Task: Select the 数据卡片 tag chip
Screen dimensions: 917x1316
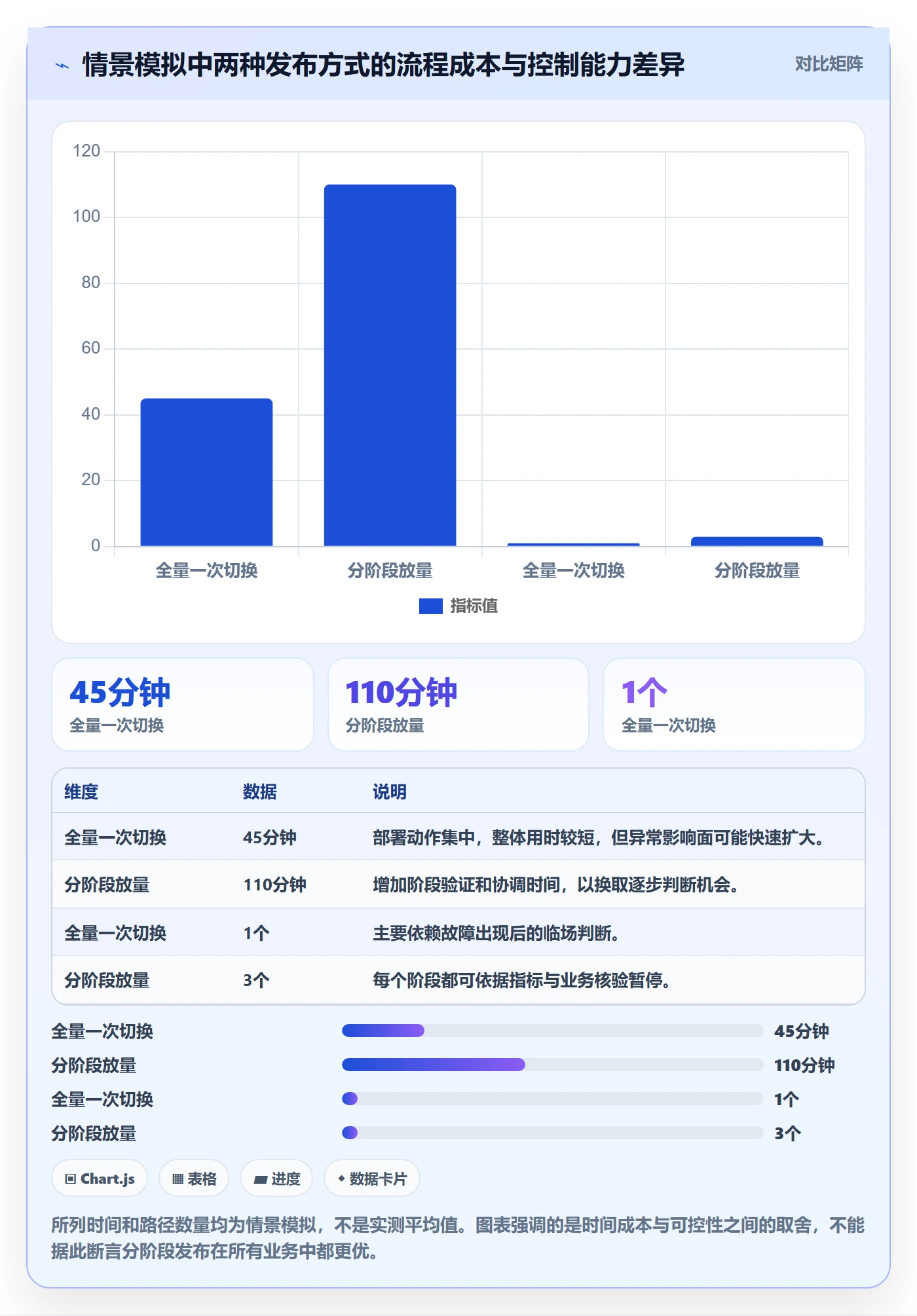Action: 372,1179
